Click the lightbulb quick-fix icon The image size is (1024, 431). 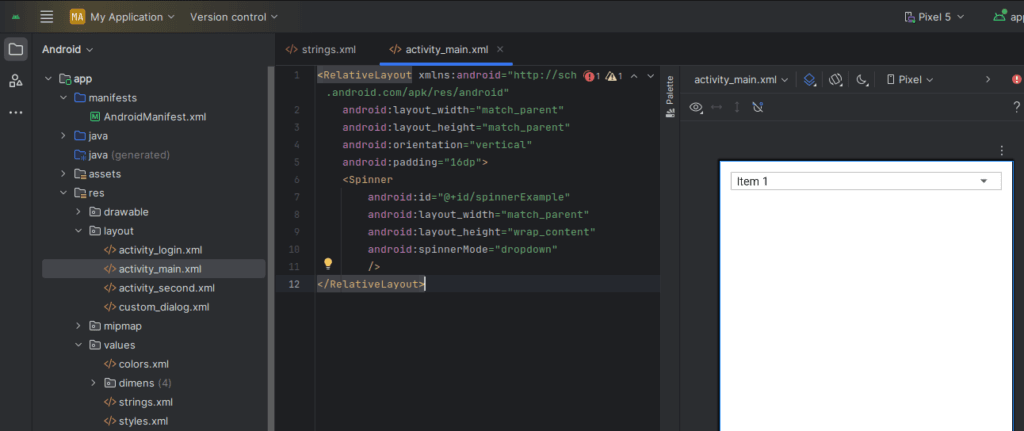[x=328, y=264]
